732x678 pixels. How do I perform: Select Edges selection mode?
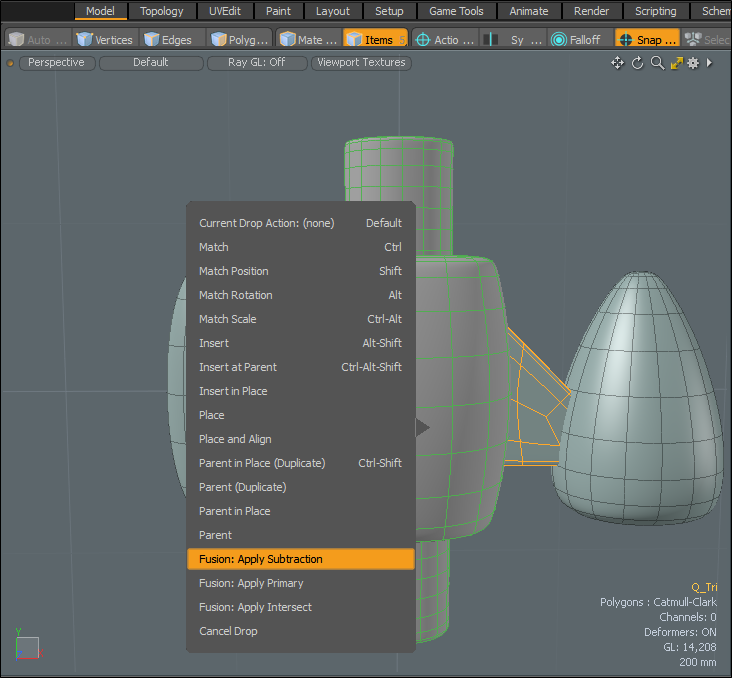(168, 40)
